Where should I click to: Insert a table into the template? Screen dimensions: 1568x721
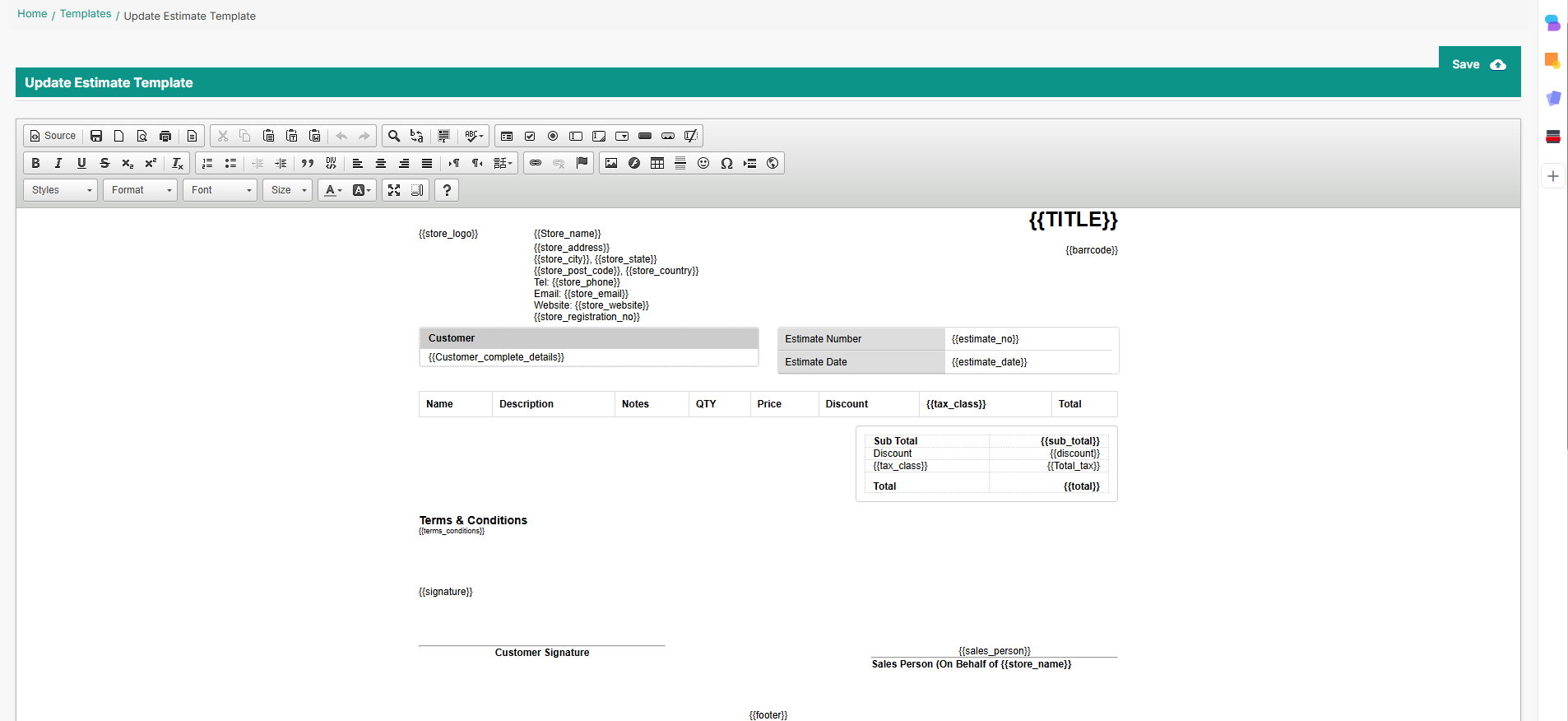(x=657, y=163)
